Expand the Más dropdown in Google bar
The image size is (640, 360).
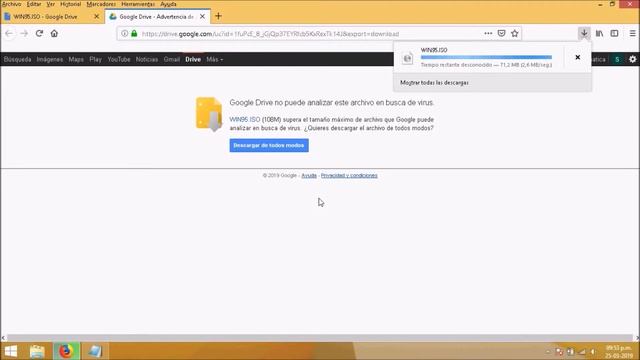214,59
